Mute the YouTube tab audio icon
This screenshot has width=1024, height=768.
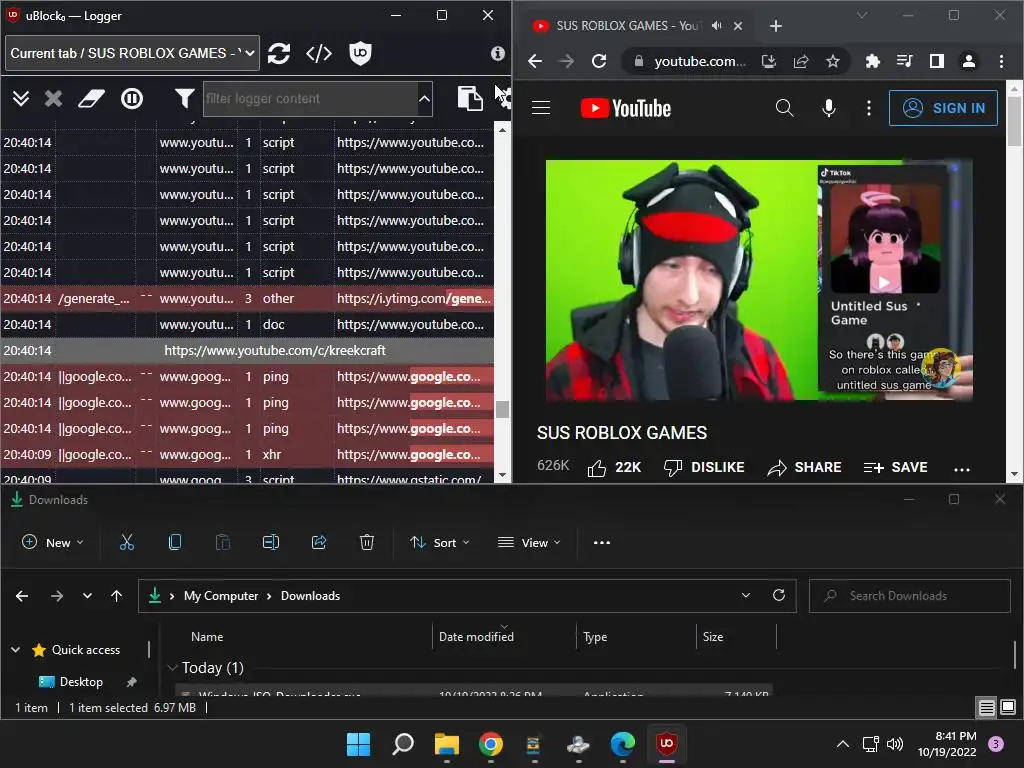pyautogui.click(x=716, y=25)
